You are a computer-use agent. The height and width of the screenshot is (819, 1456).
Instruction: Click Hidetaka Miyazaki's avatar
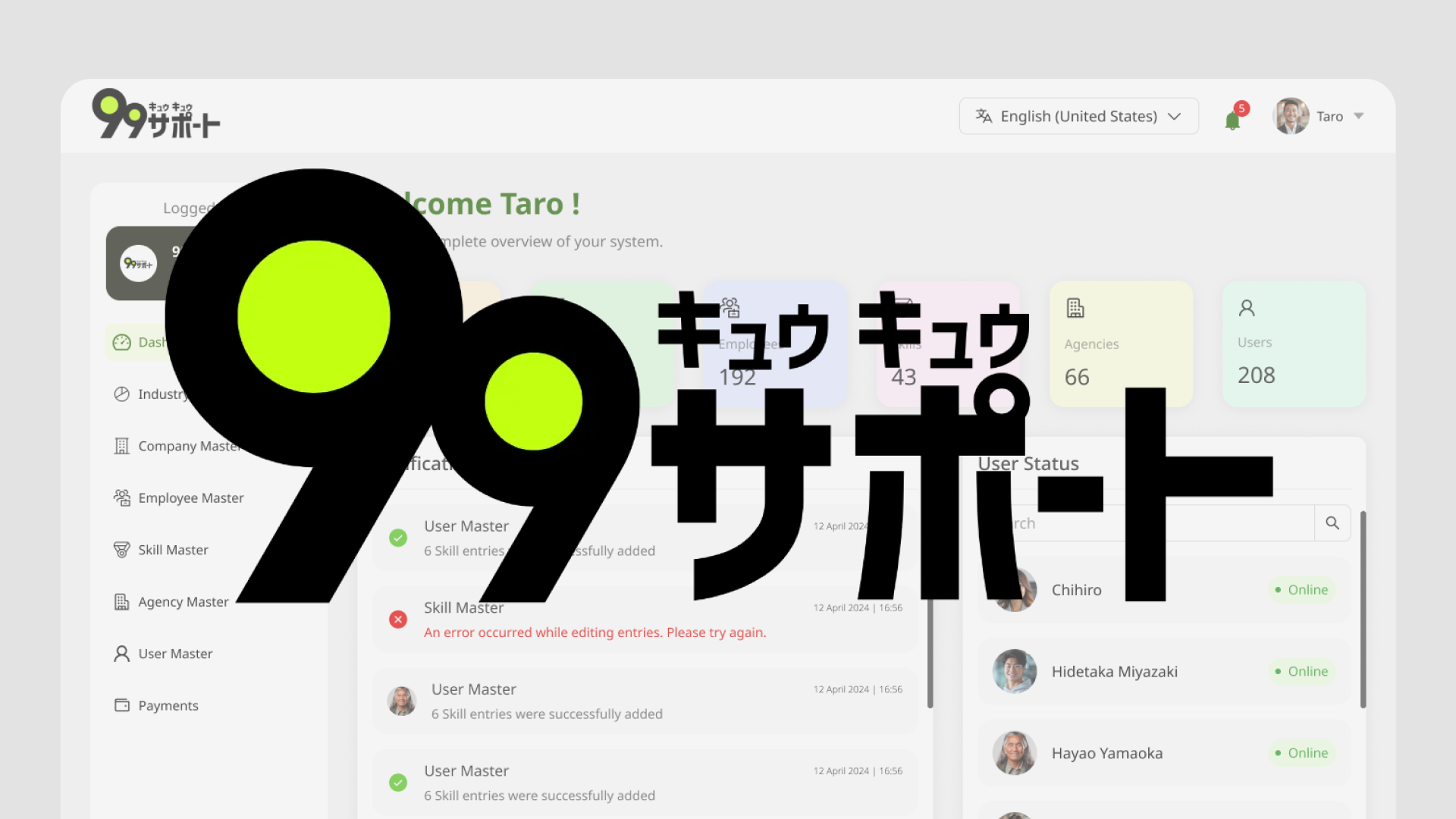pos(1015,671)
